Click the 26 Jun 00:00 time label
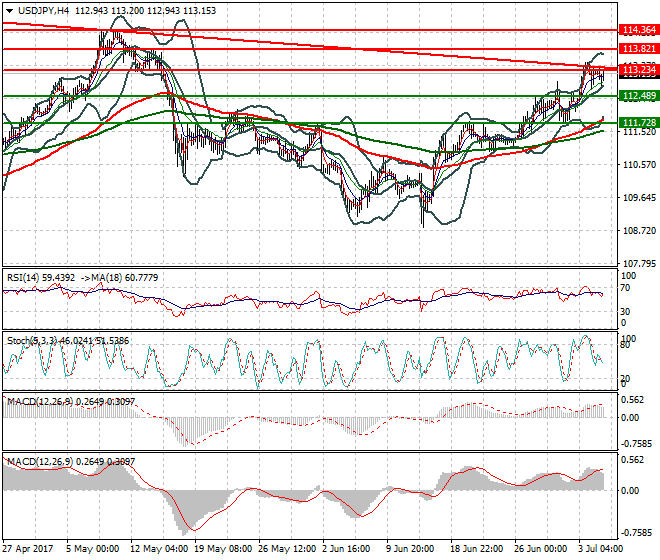Screen dimensions: 660x560 [540, 549]
